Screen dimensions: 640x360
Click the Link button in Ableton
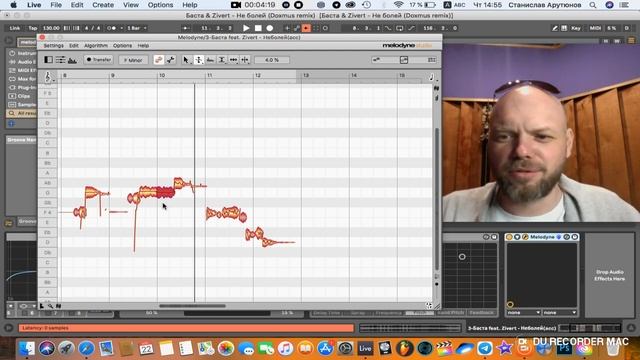[15, 28]
